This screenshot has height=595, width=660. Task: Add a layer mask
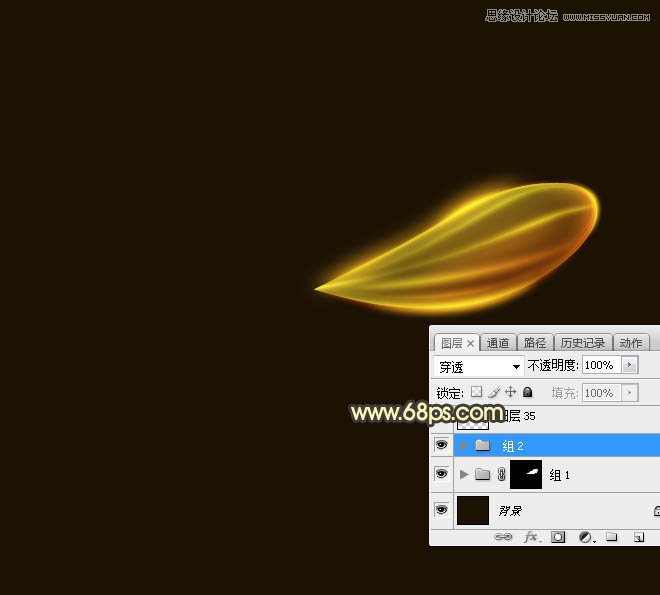click(558, 537)
